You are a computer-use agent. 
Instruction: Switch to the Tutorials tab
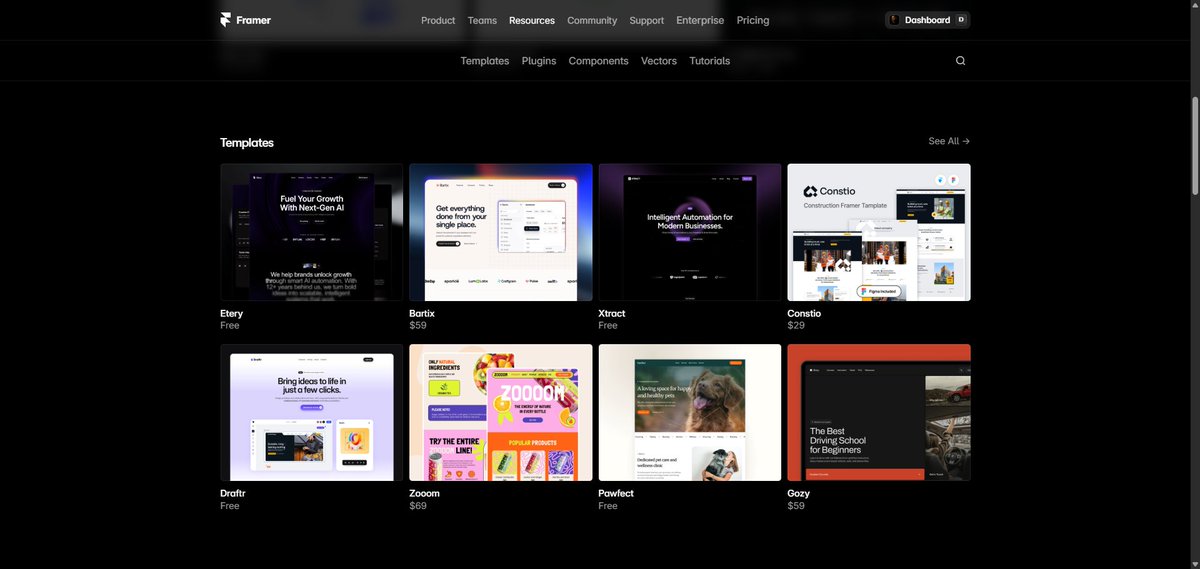[710, 61]
